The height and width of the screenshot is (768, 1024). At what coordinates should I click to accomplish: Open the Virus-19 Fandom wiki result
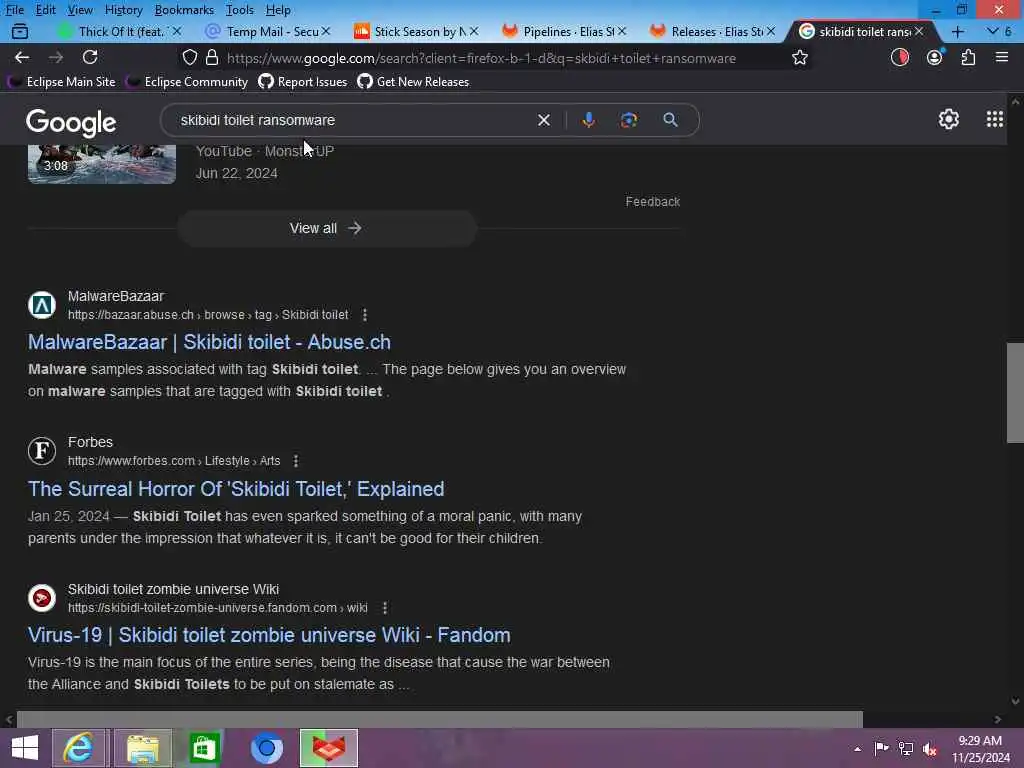point(269,635)
